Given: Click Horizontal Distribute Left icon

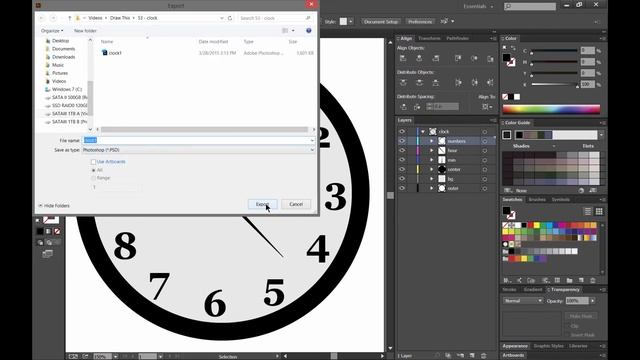Looking at the screenshot, I should [x=458, y=82].
